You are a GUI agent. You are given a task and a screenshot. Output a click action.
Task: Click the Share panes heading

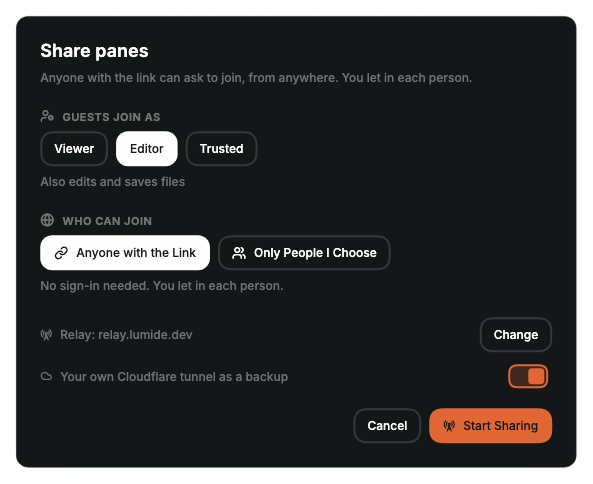coord(94,51)
